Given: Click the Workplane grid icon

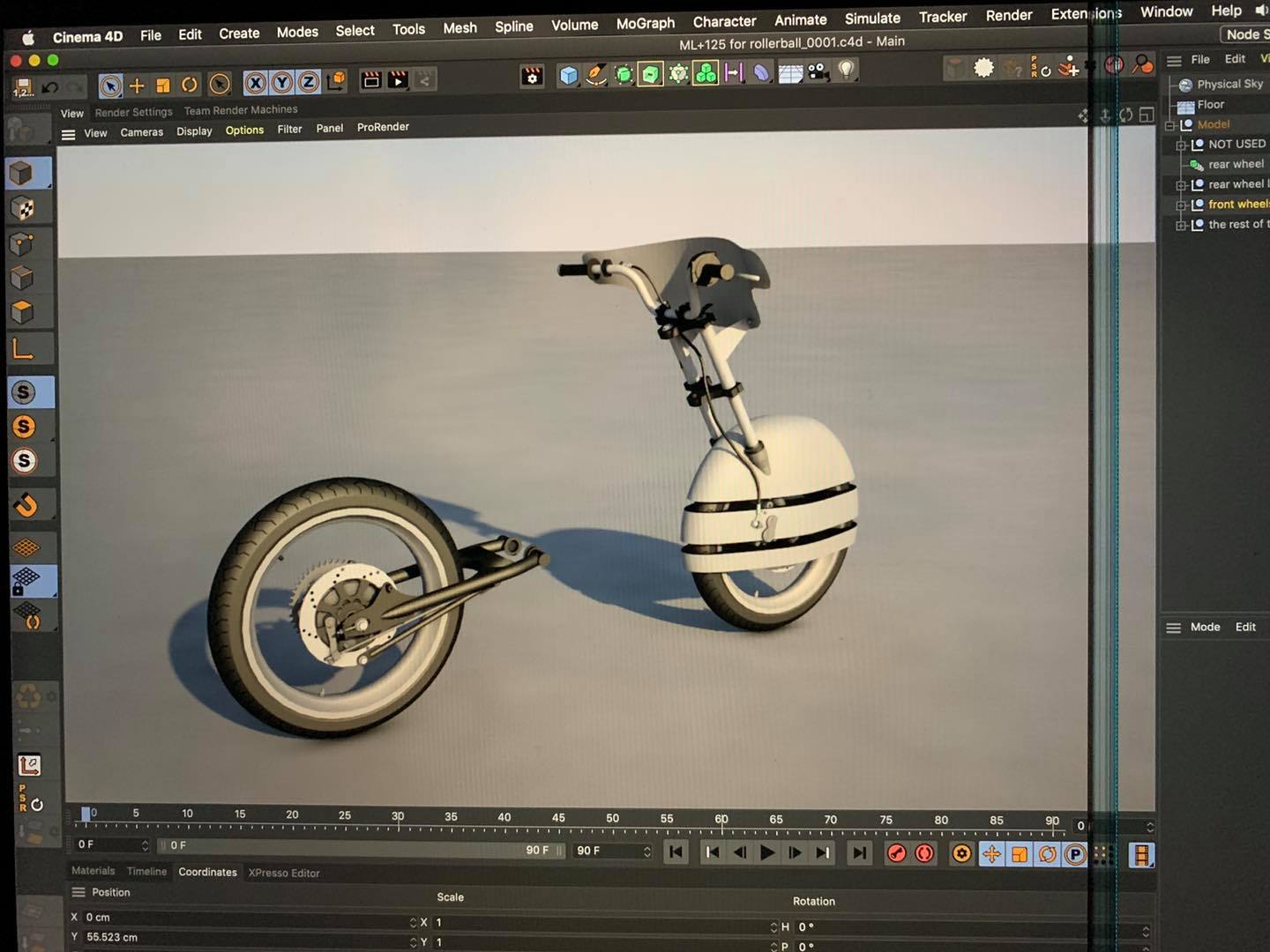Looking at the screenshot, I should (x=26, y=547).
